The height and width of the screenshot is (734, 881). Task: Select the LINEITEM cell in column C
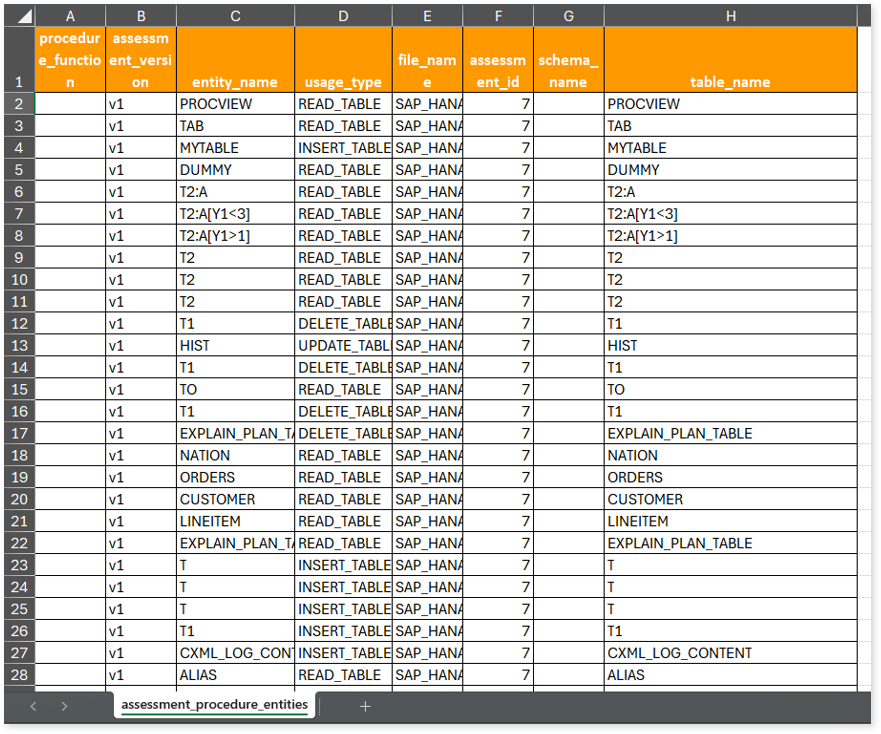pyautogui.click(x=235, y=521)
